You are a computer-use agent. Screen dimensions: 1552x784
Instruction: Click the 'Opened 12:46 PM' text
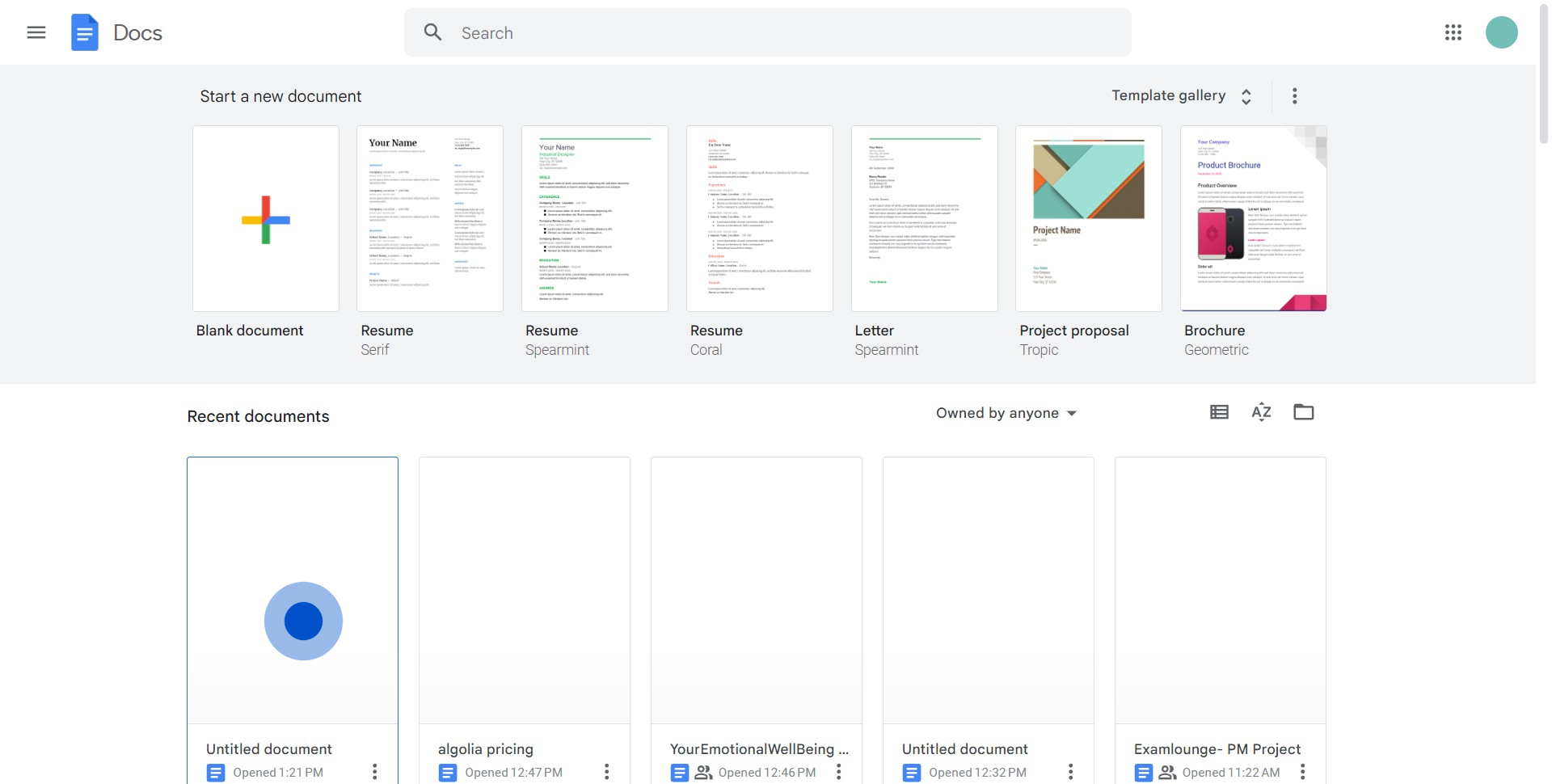coord(767,773)
